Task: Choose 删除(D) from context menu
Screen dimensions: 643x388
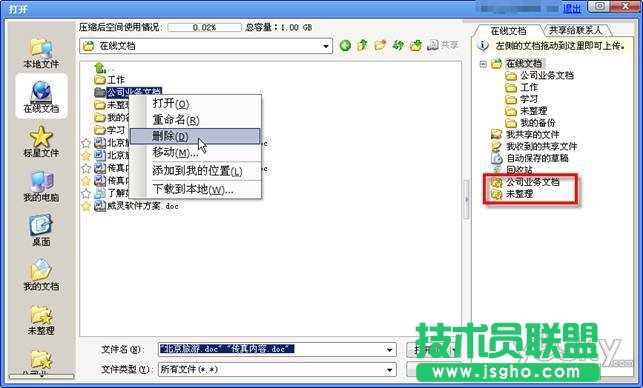Action: coord(195,136)
